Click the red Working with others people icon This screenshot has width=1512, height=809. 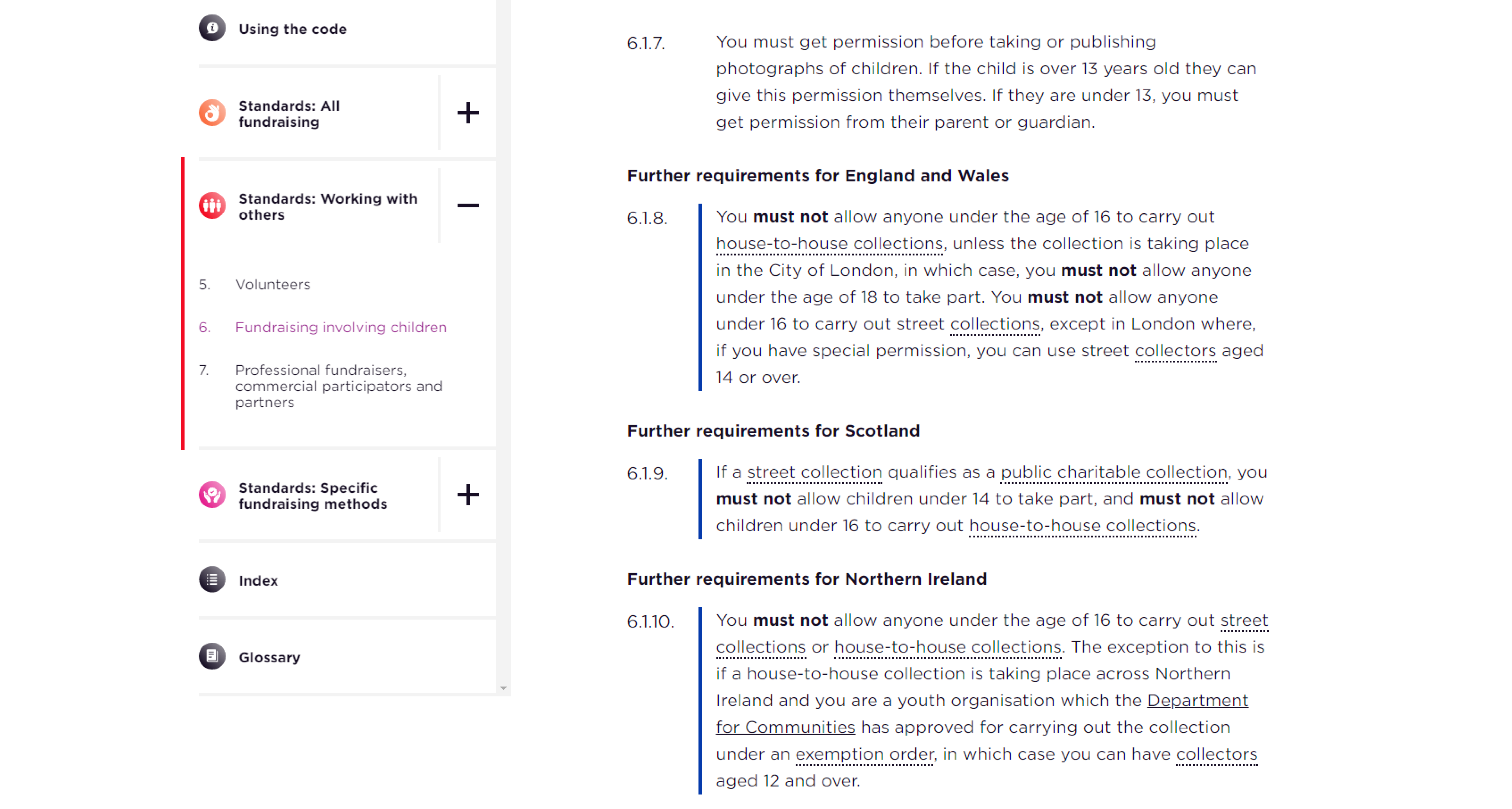coord(212,206)
